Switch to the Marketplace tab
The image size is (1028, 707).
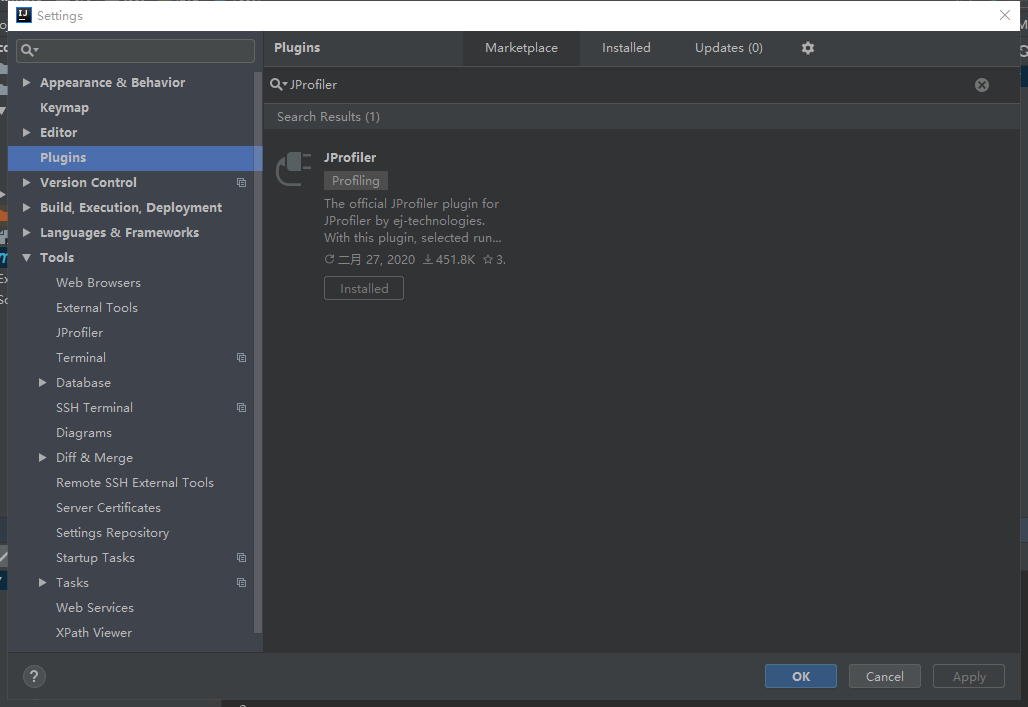tap(521, 48)
